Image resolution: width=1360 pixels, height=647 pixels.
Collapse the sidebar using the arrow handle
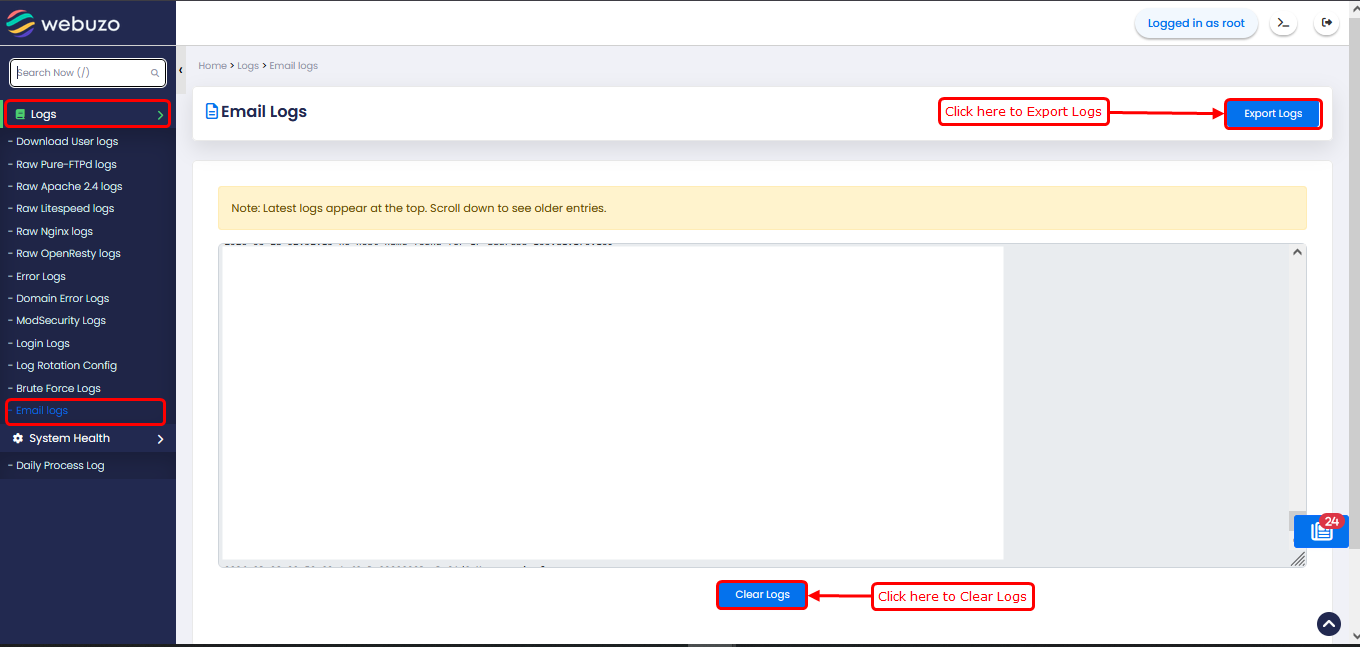click(x=181, y=70)
